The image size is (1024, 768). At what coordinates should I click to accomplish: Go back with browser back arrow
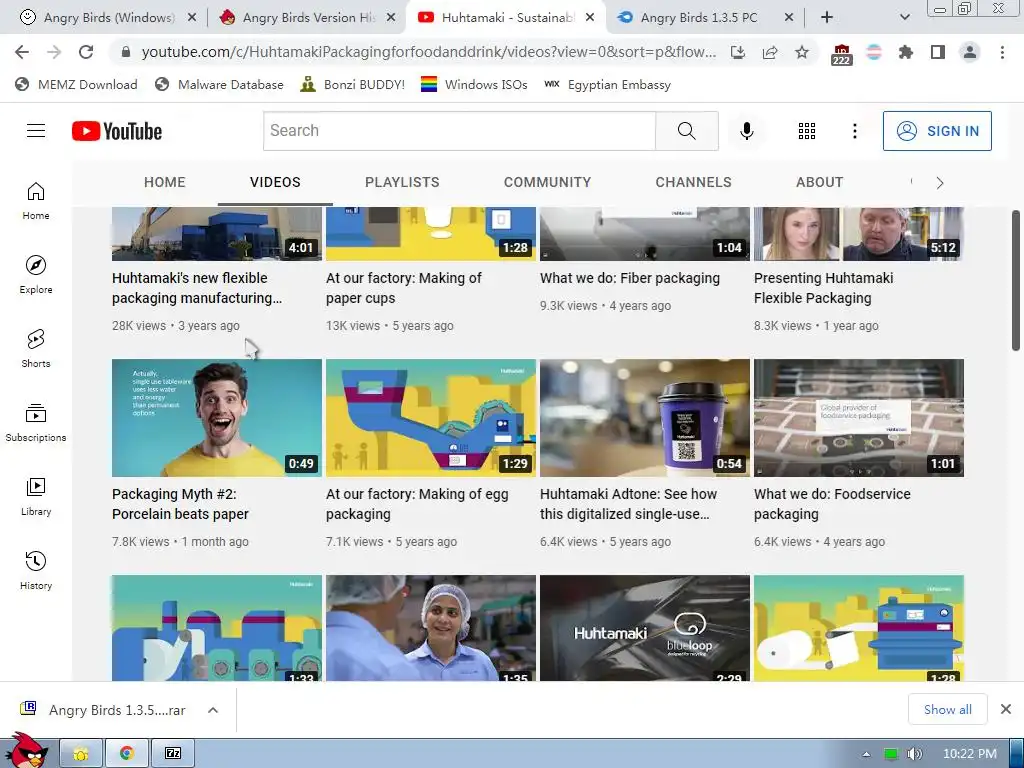pyautogui.click(x=22, y=52)
